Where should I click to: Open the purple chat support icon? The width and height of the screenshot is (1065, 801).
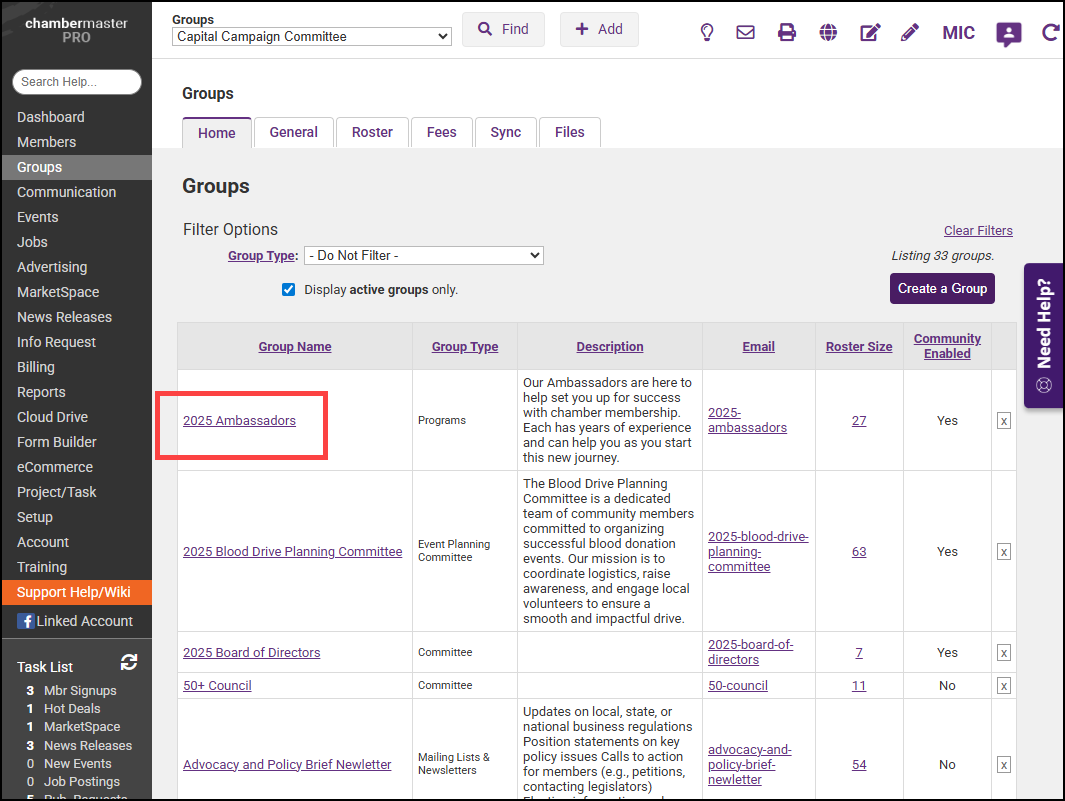[1008, 34]
